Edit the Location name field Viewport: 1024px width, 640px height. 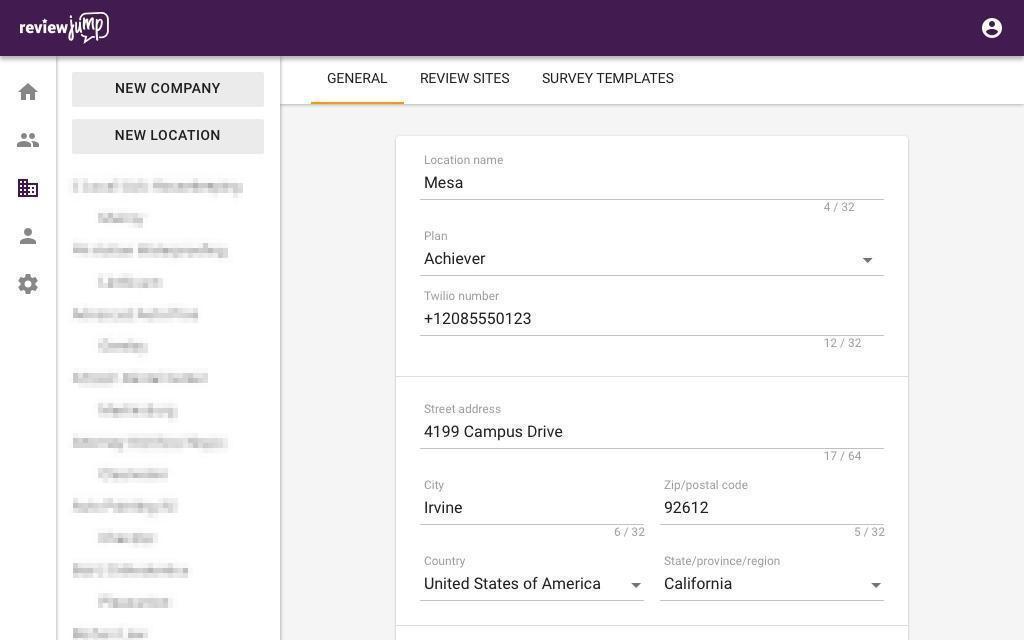pos(652,183)
